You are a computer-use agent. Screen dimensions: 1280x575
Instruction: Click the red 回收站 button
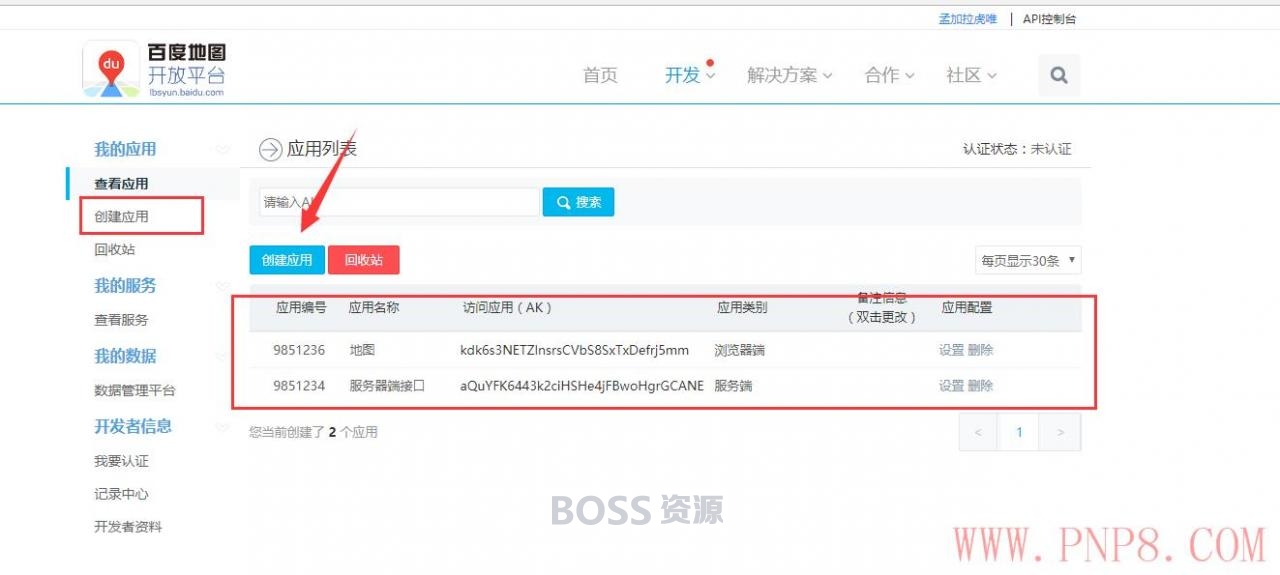coord(364,260)
